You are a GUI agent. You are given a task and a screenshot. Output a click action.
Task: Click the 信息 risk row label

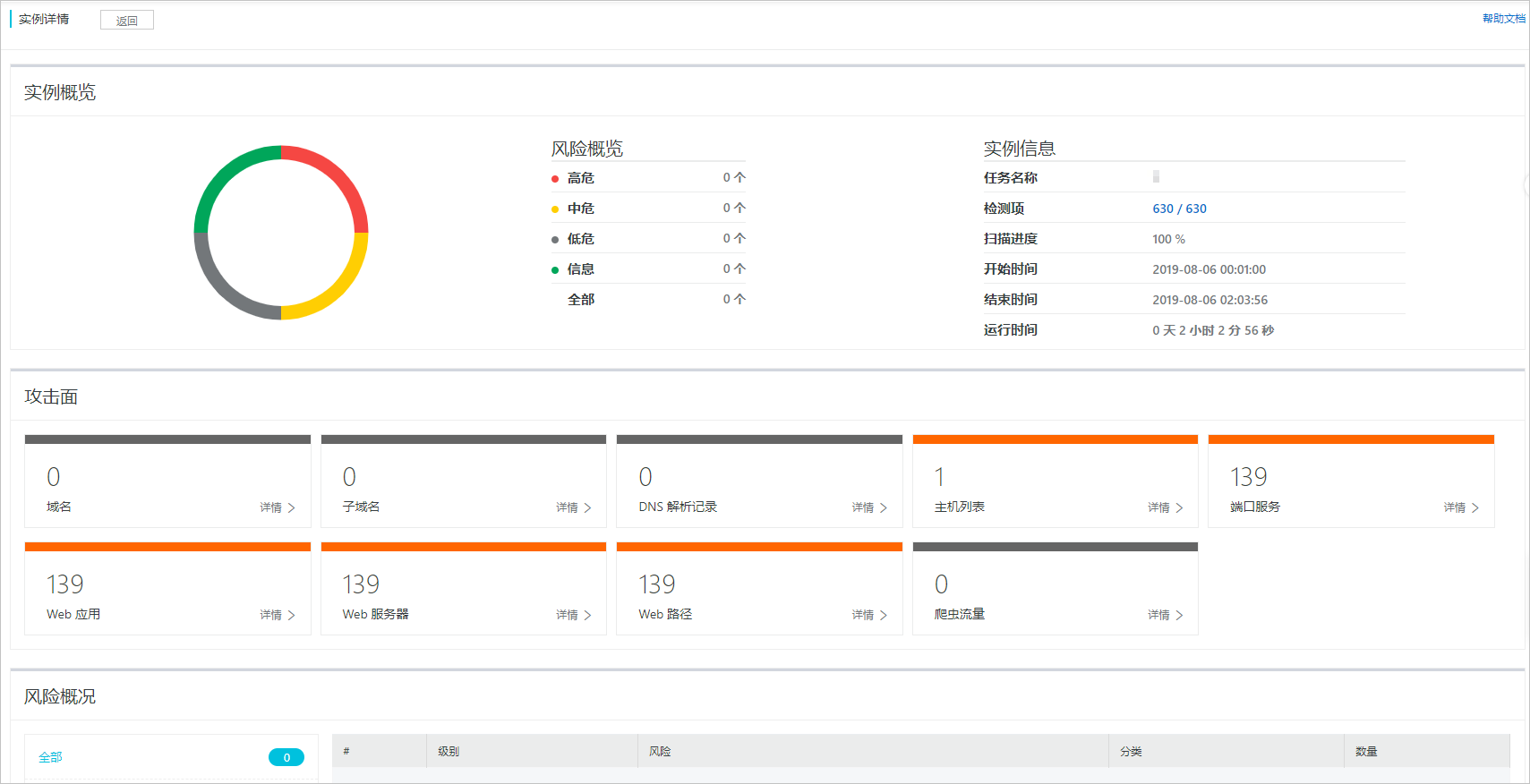581,269
